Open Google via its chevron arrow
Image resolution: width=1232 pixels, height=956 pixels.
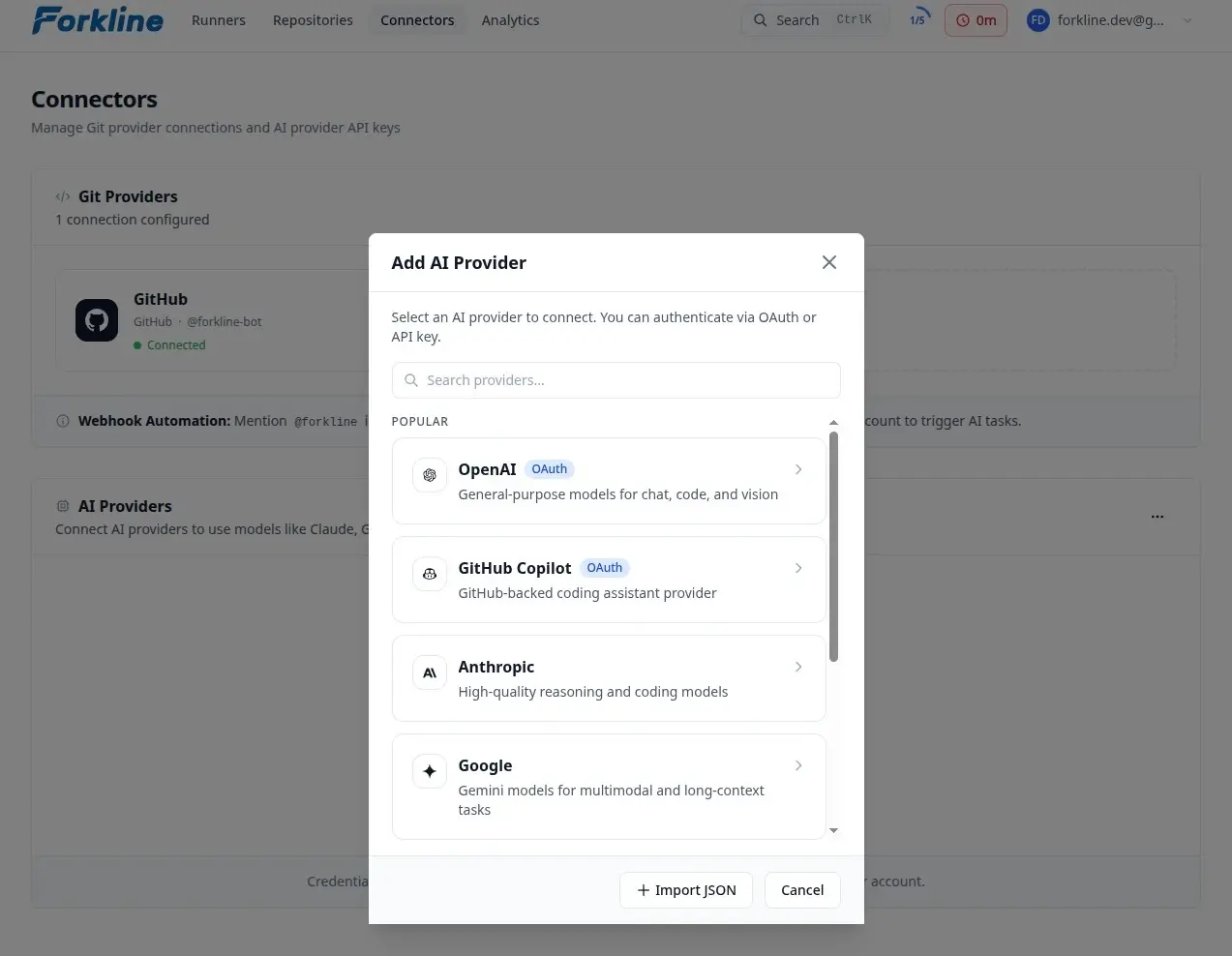tap(798, 765)
